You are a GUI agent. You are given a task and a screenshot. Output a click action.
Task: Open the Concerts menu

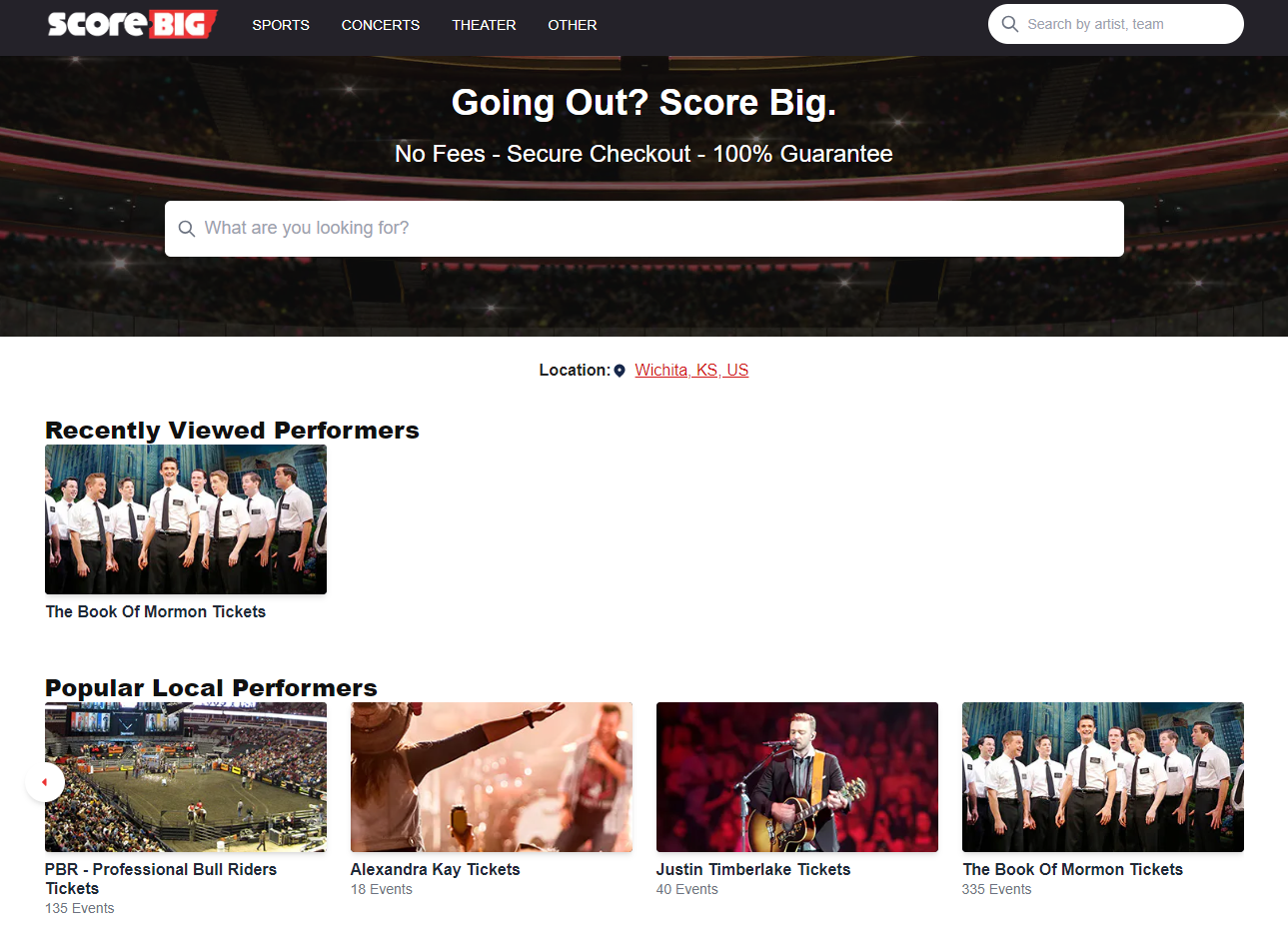pos(381,25)
